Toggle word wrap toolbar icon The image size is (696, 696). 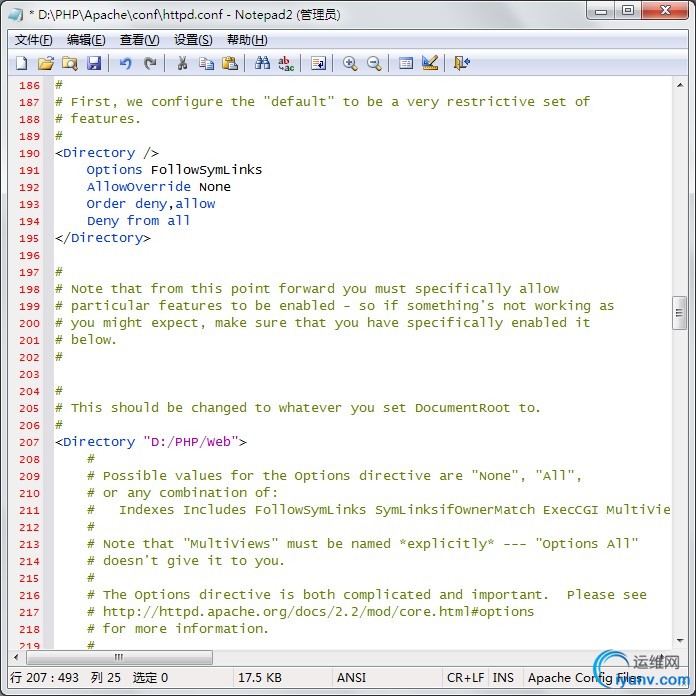pyautogui.click(x=318, y=63)
